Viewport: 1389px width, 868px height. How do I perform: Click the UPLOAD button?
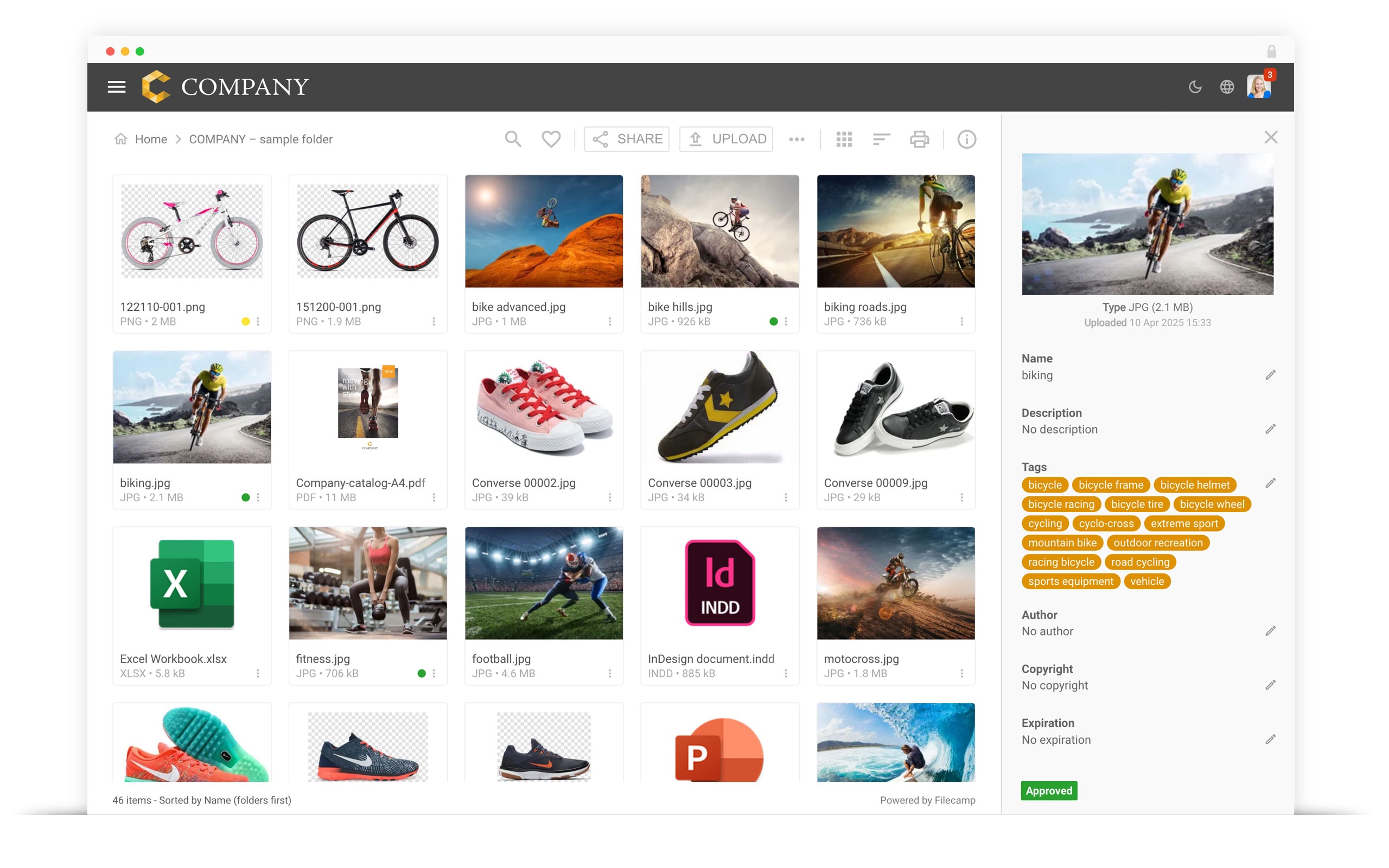(726, 139)
